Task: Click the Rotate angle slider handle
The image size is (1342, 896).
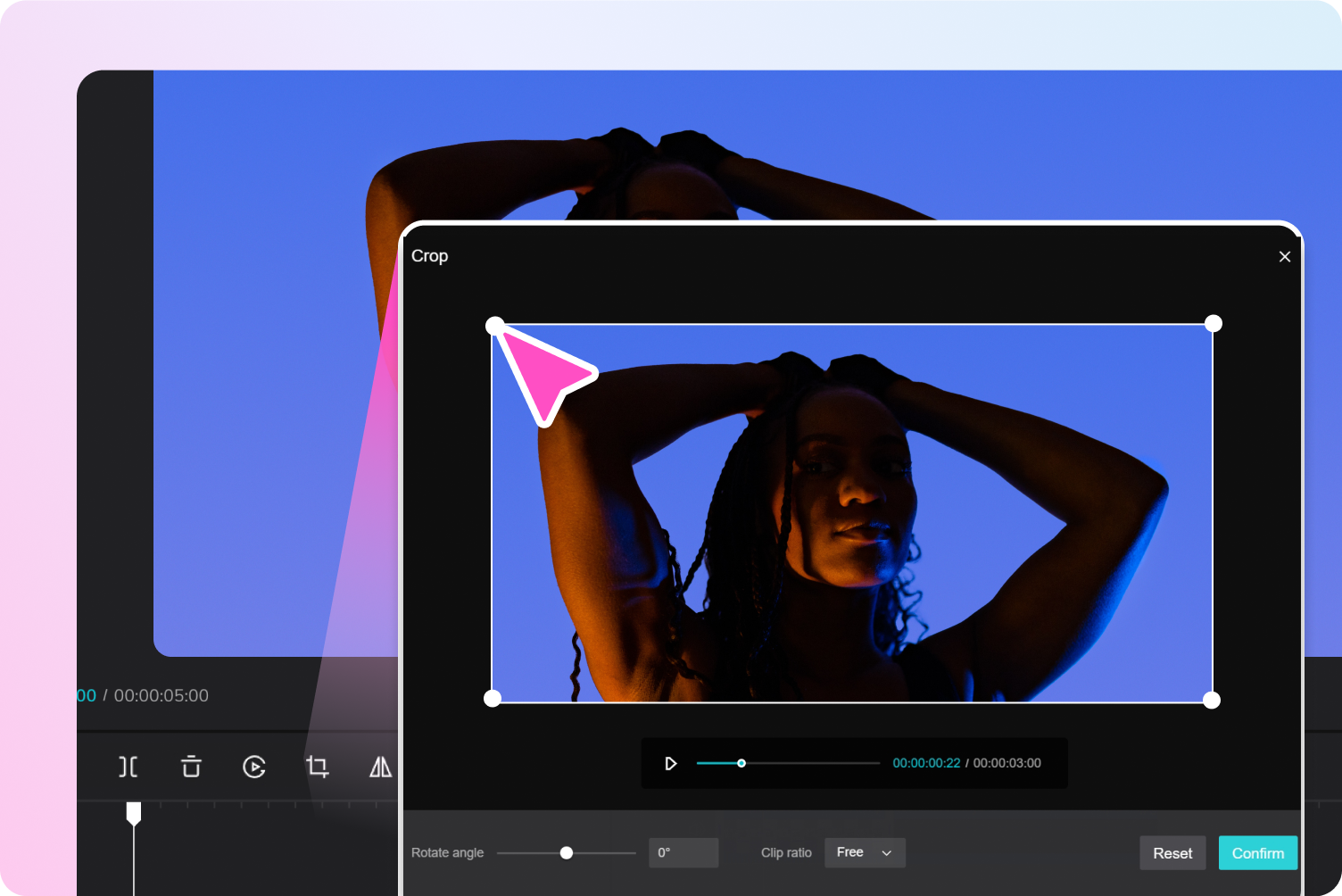Action: coord(567,853)
